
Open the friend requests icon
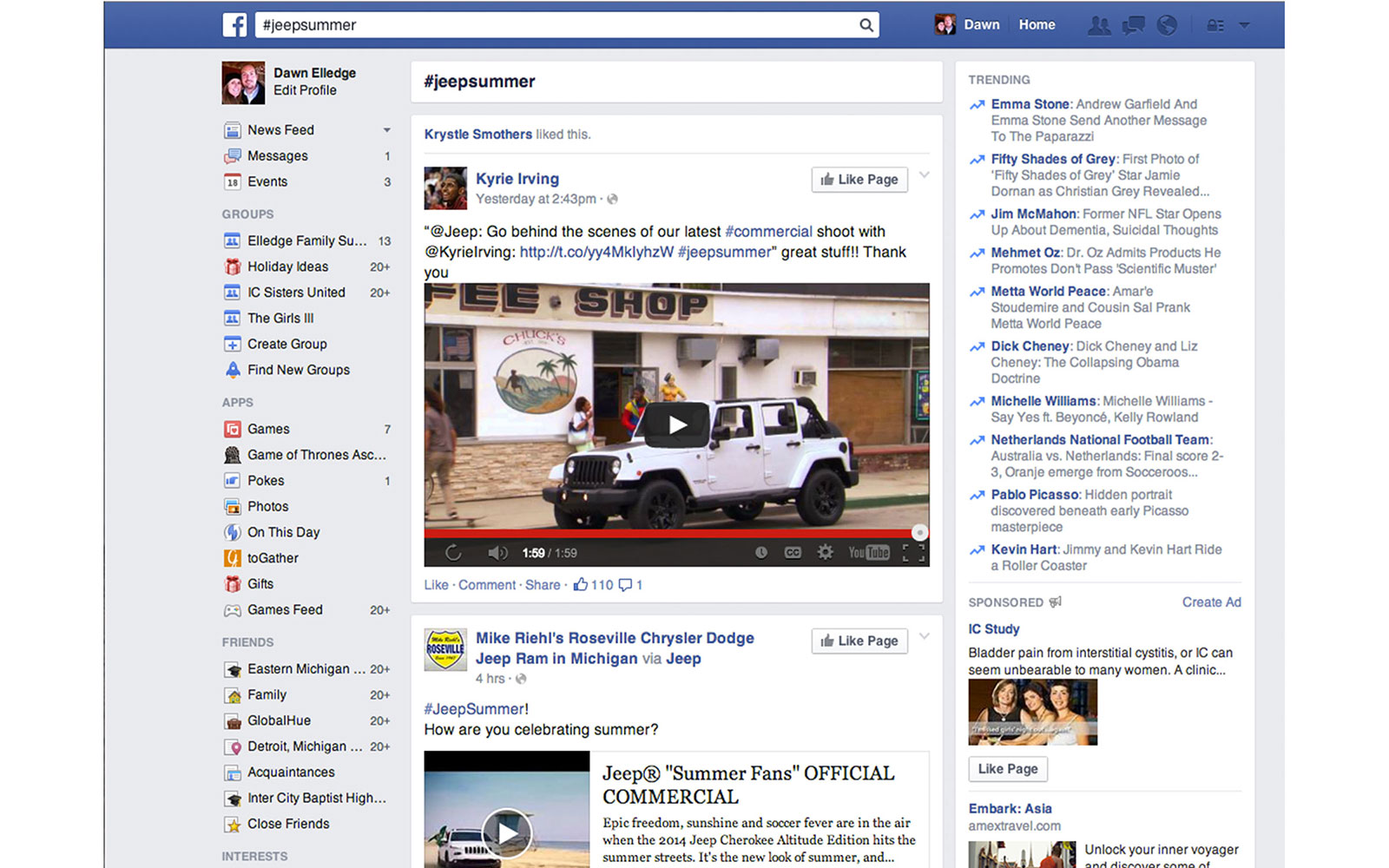pyautogui.click(x=1099, y=25)
